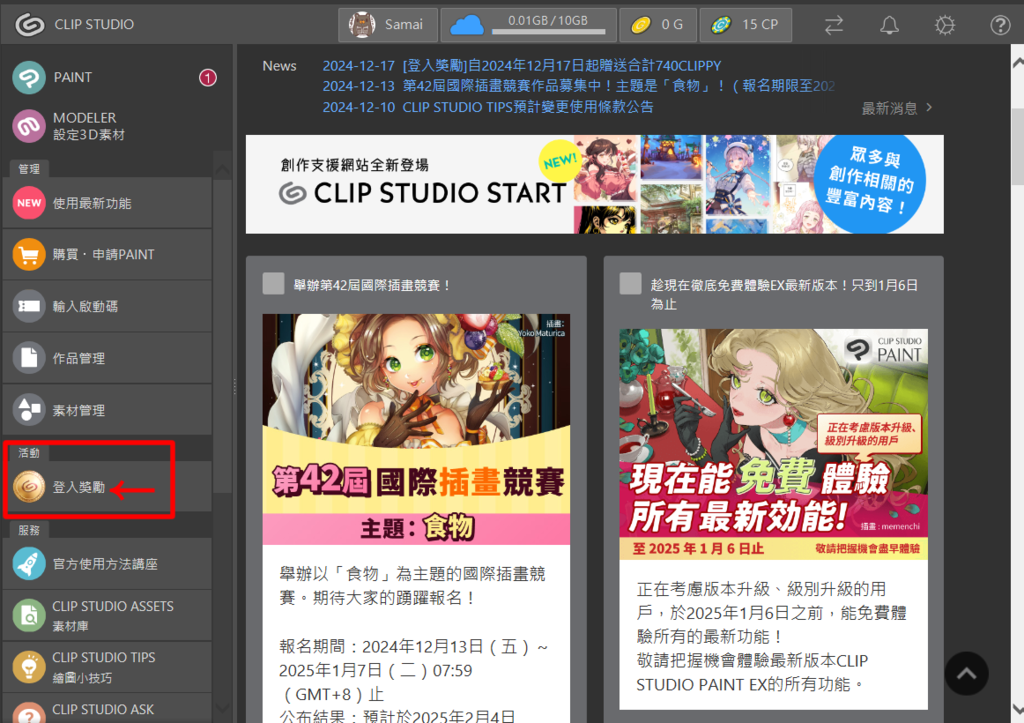Click text 正在考慮版本升級、級別升級的用戶
The width and height of the screenshot is (1024, 723).
coord(761,600)
